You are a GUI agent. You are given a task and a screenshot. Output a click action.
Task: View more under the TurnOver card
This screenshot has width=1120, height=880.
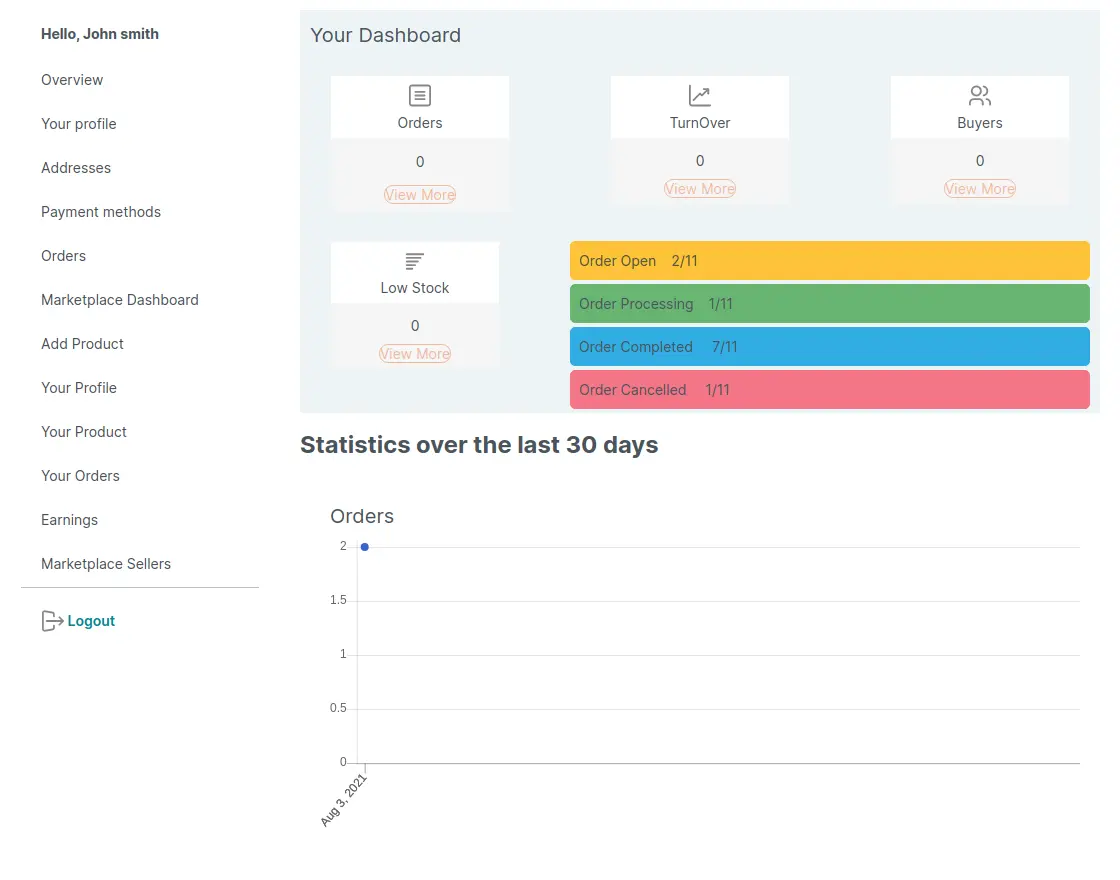pyautogui.click(x=700, y=189)
